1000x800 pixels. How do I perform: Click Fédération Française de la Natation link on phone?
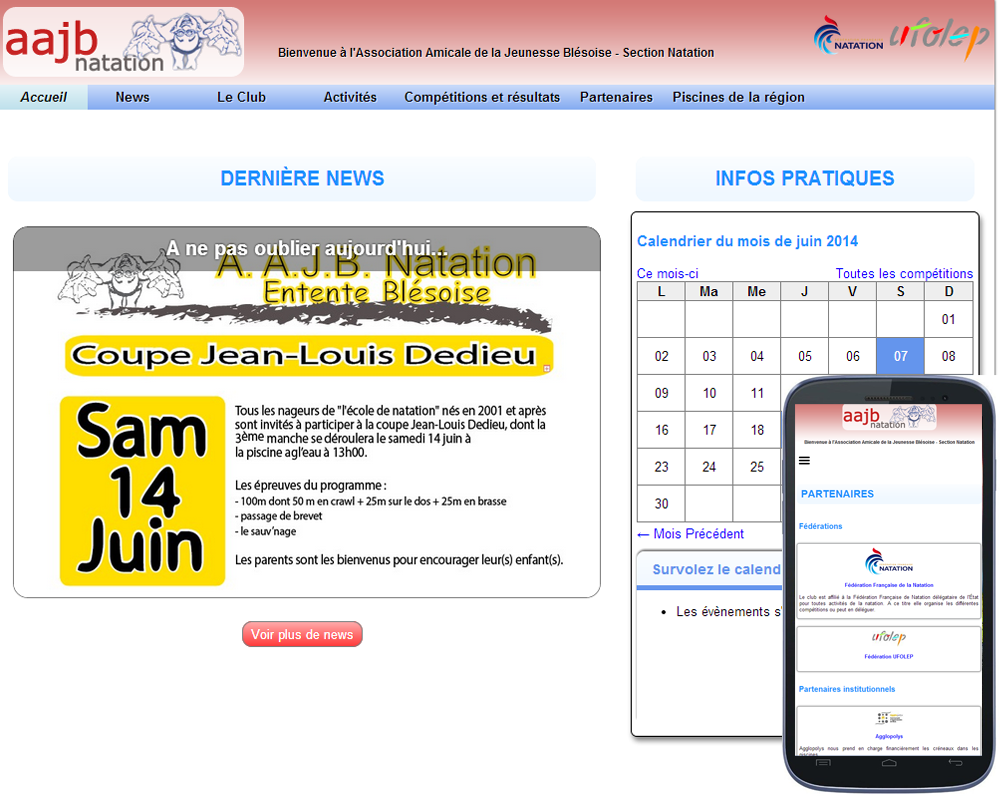click(x=888, y=584)
